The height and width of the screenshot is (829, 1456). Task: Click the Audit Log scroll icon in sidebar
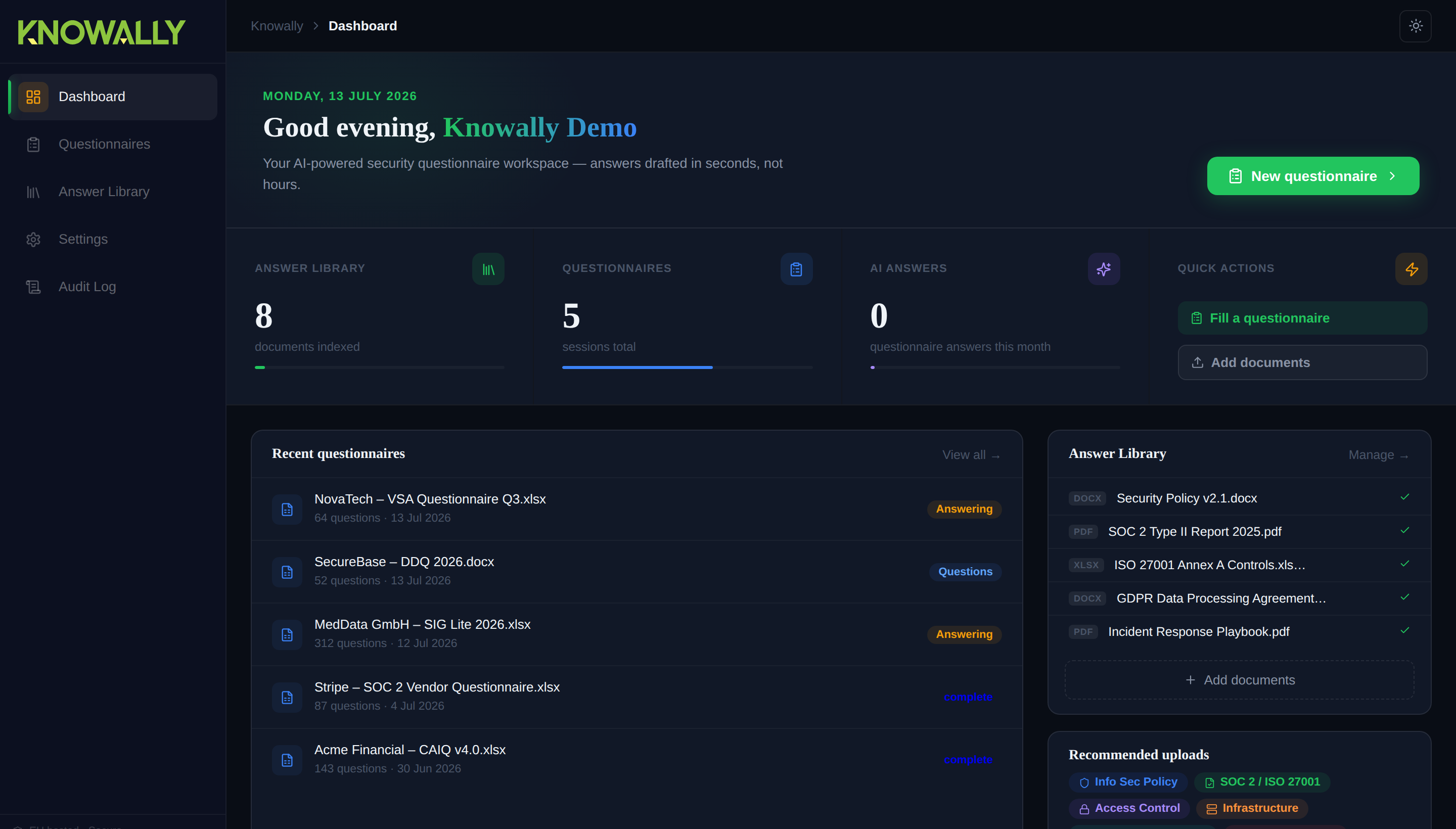(33, 287)
